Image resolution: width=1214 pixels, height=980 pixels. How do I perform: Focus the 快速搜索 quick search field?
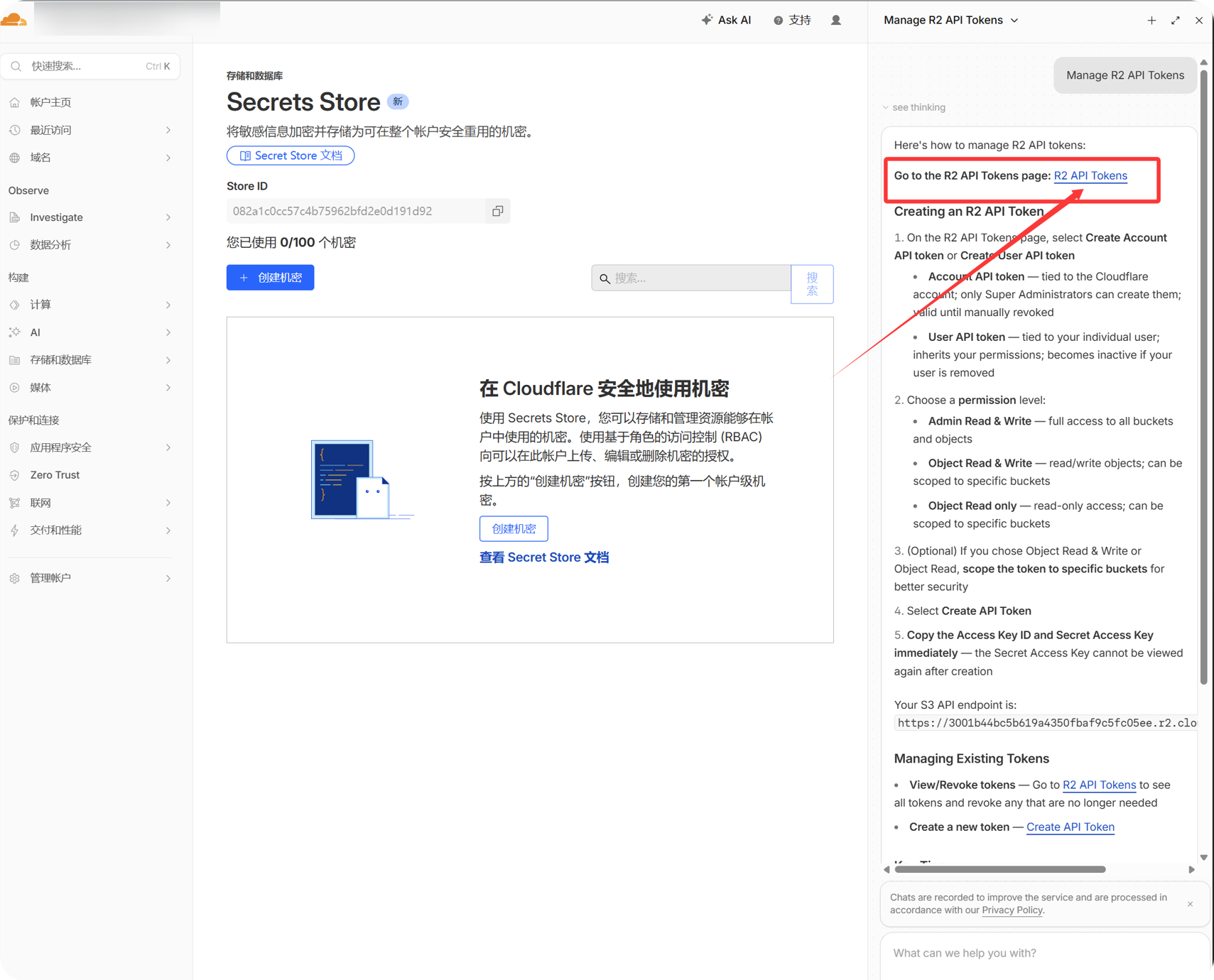90,66
